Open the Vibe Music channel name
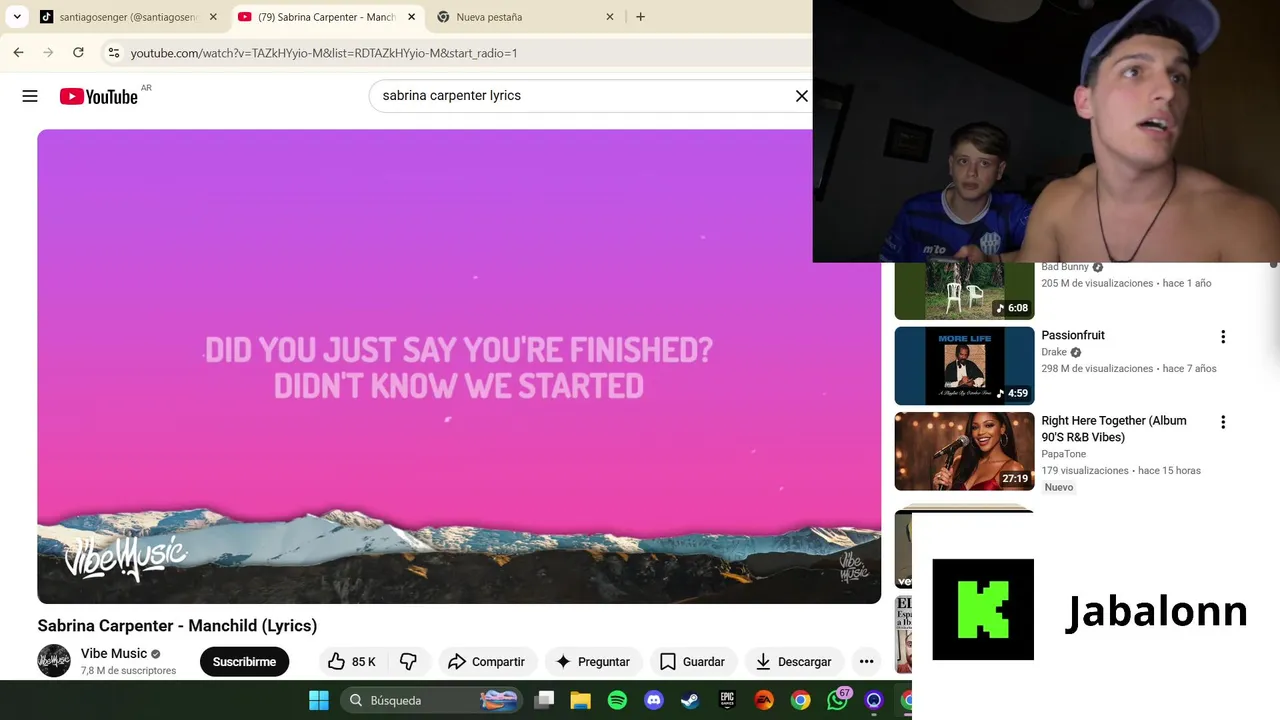1280x720 pixels. [x=114, y=654]
